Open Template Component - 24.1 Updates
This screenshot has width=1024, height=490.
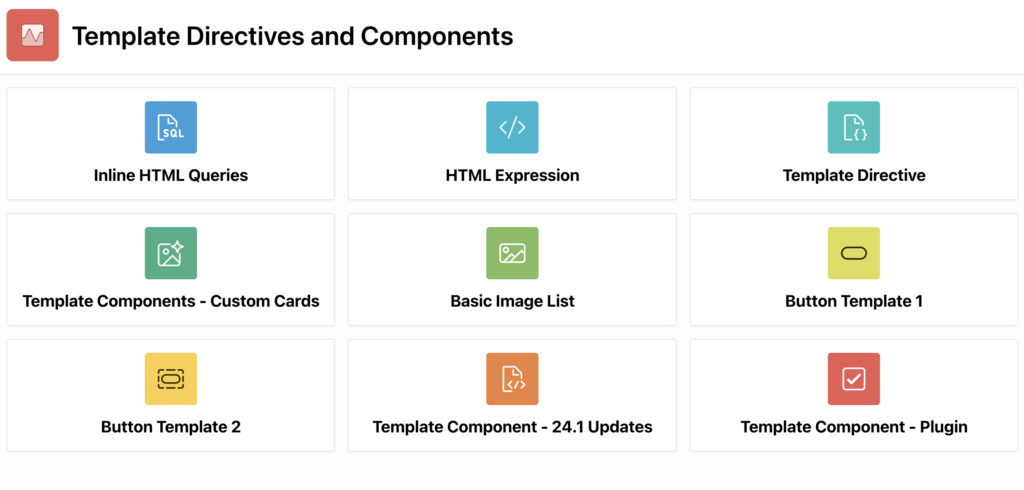512,427
